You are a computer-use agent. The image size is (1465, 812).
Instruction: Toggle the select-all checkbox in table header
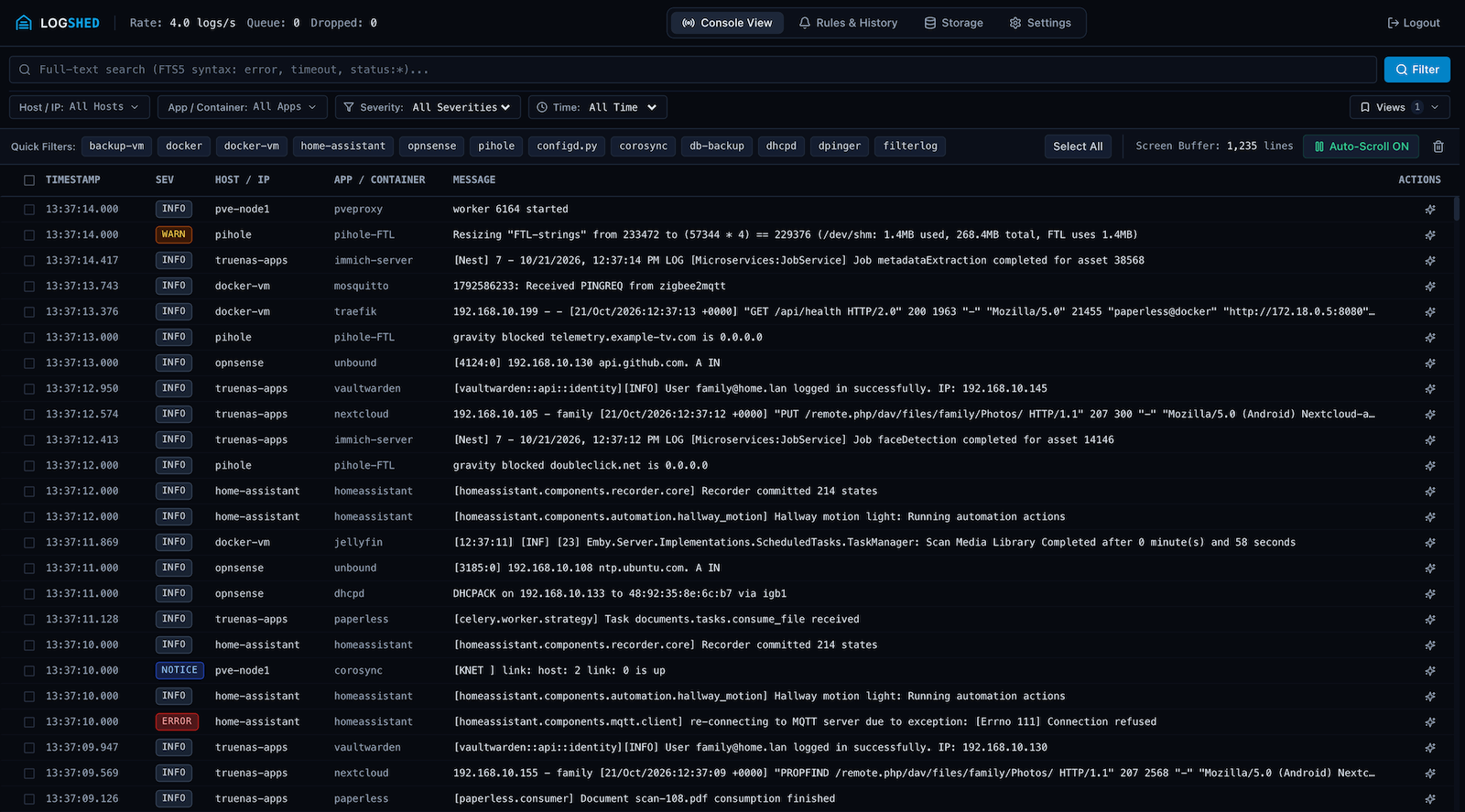click(x=29, y=180)
